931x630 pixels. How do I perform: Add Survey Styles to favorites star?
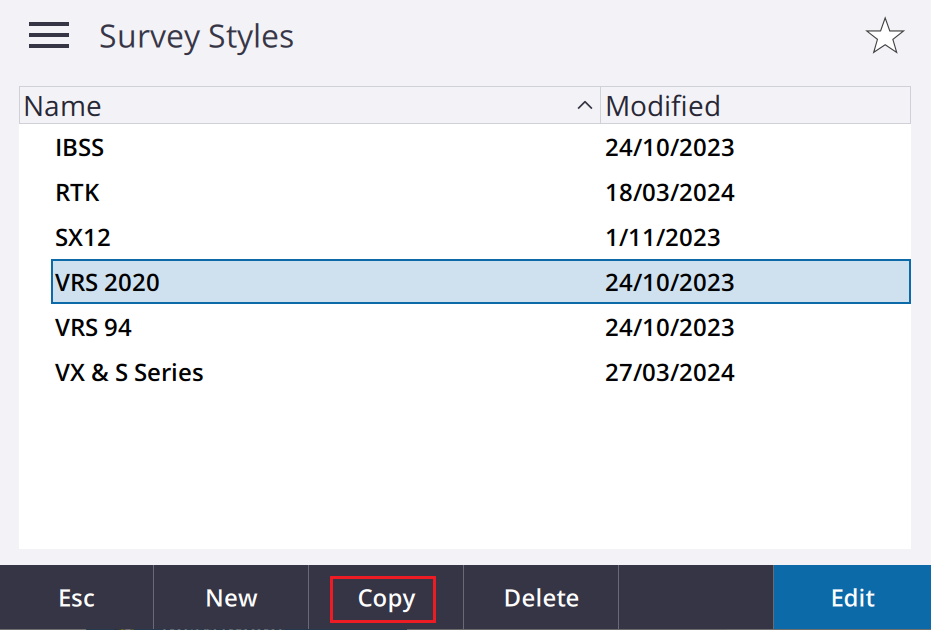[x=885, y=36]
